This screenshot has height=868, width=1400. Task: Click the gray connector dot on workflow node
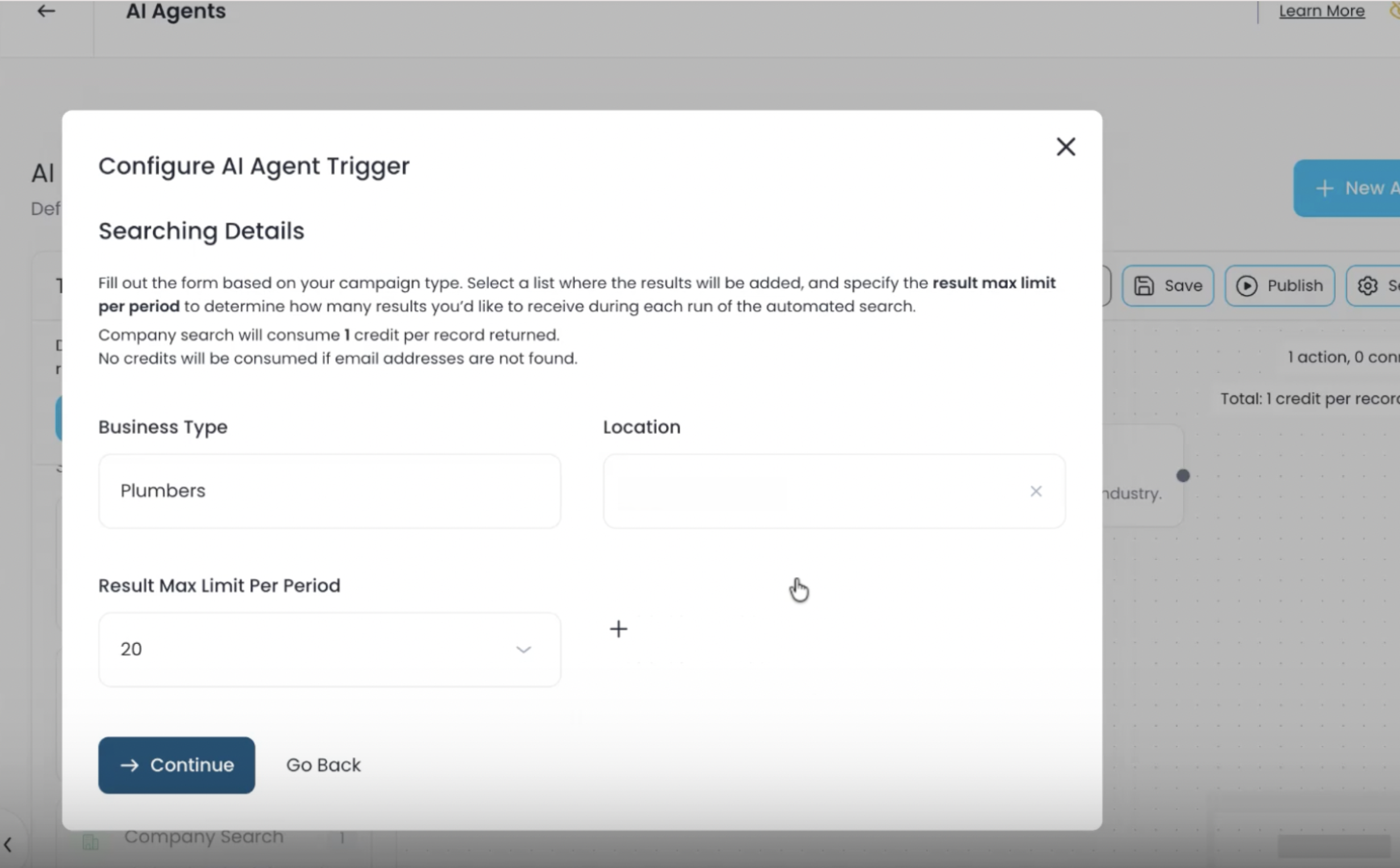[1183, 475]
